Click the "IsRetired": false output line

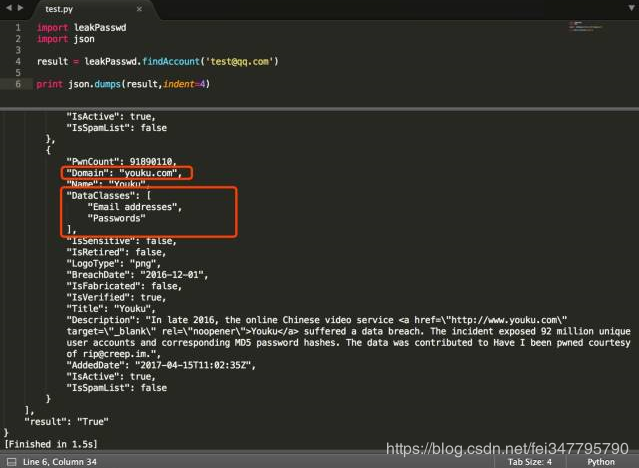[116, 252]
